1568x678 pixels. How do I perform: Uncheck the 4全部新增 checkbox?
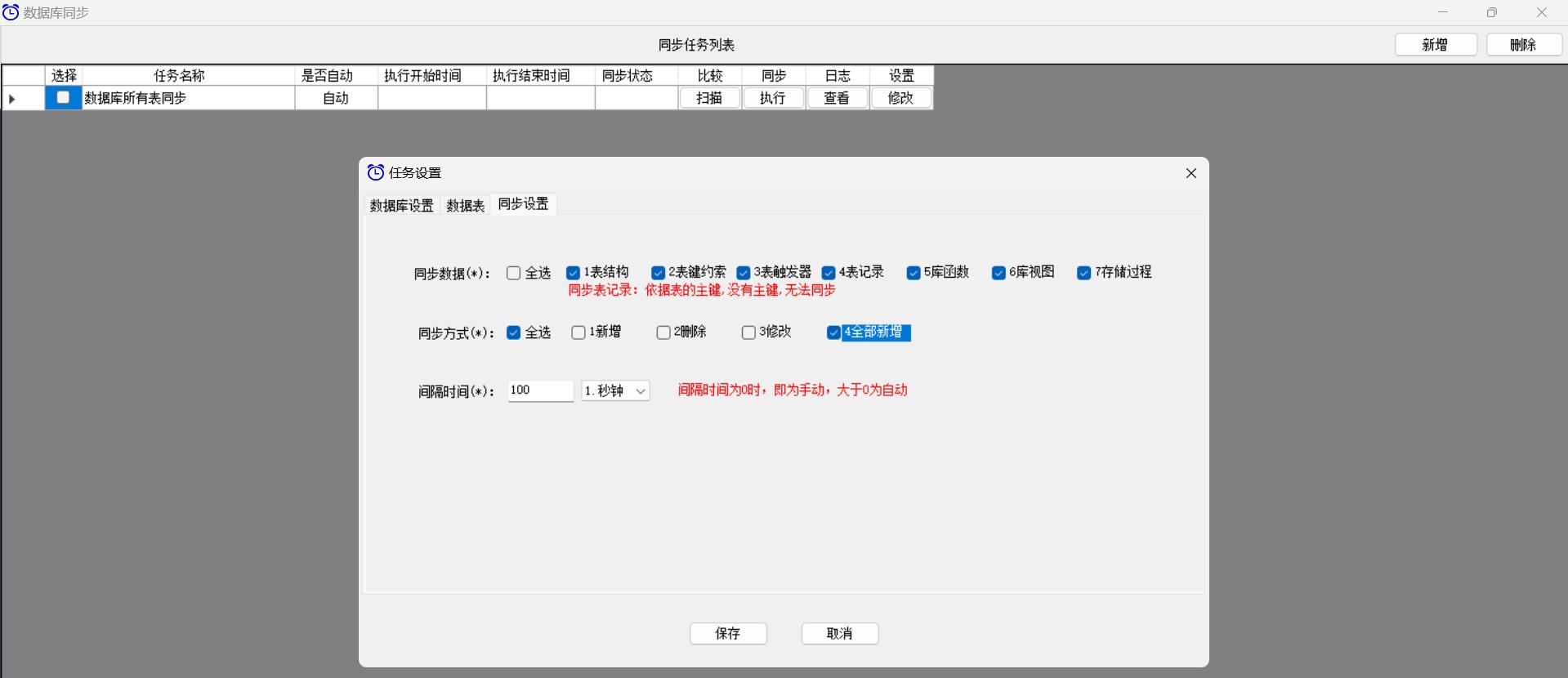(x=833, y=332)
